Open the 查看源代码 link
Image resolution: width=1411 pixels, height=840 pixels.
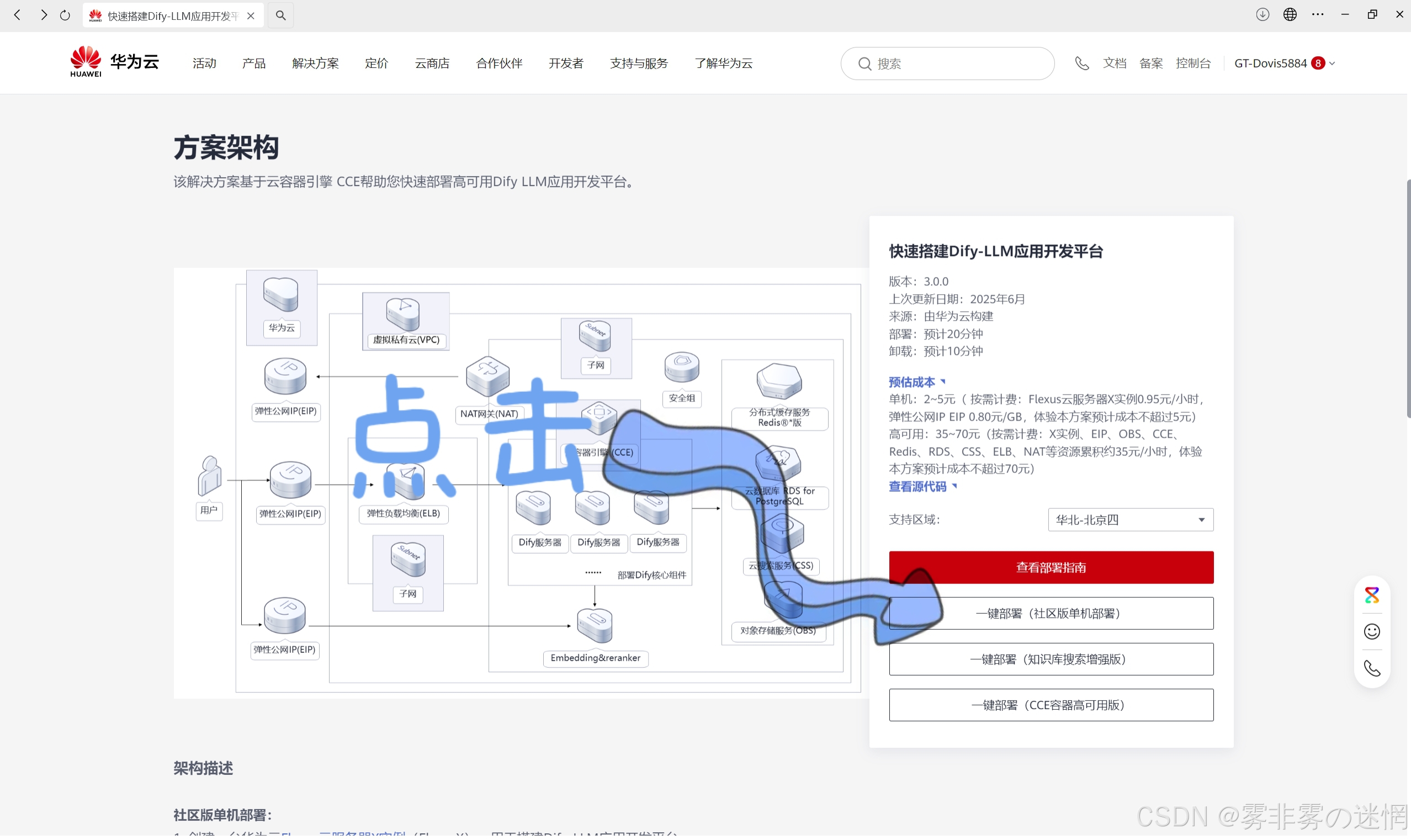point(922,487)
